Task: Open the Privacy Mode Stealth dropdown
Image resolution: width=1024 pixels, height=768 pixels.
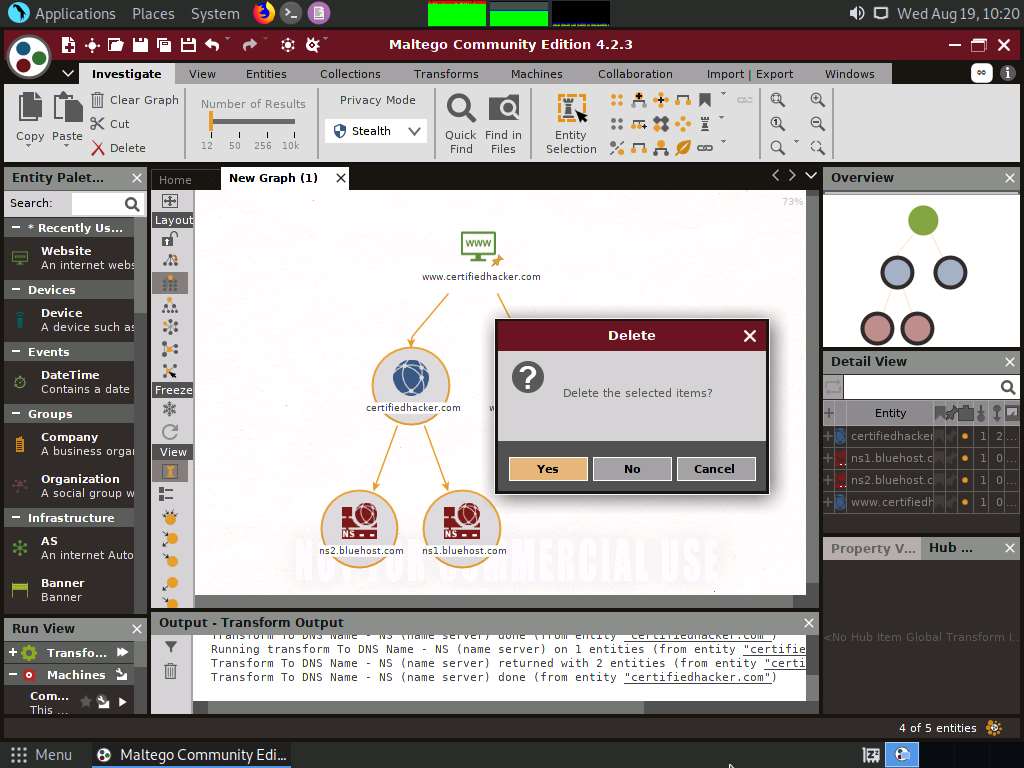Action: click(x=376, y=131)
